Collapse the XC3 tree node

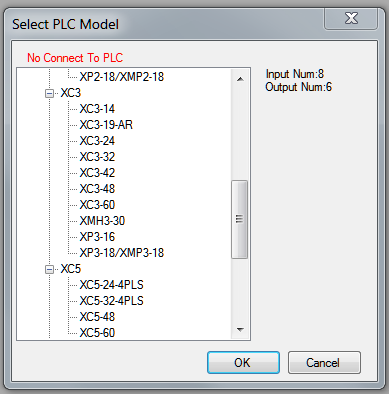tap(49, 93)
